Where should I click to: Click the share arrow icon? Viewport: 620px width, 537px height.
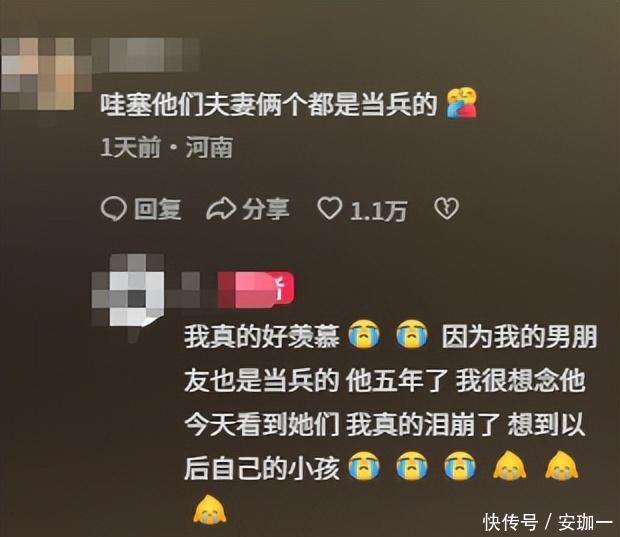click(x=221, y=209)
